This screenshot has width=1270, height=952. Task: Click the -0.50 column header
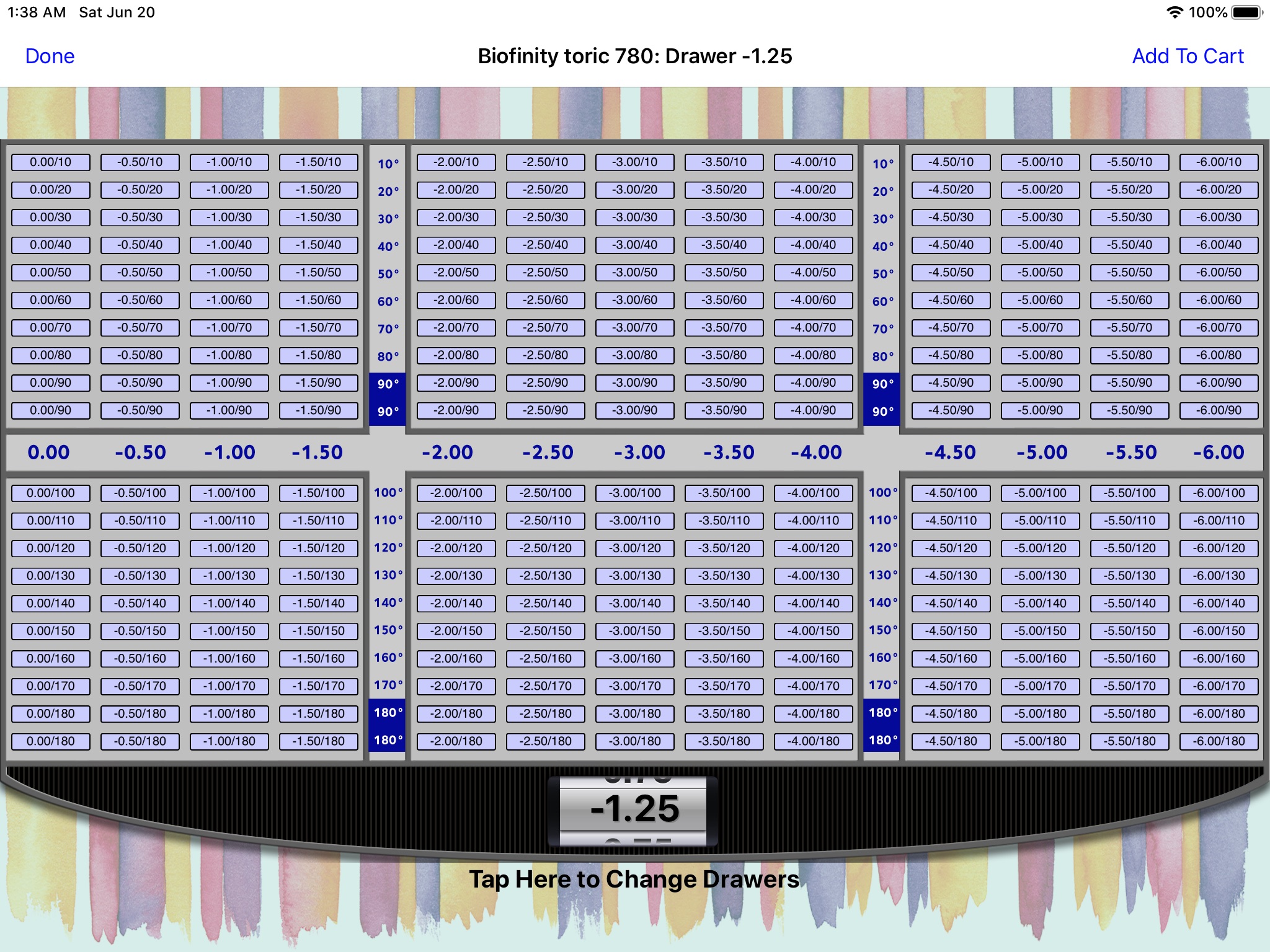coord(140,452)
